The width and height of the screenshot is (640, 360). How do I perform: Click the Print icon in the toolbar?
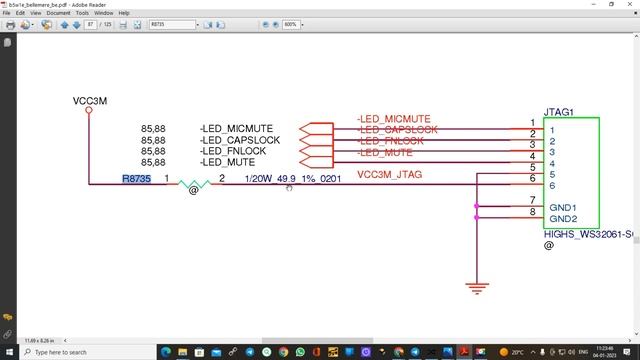tap(10, 25)
